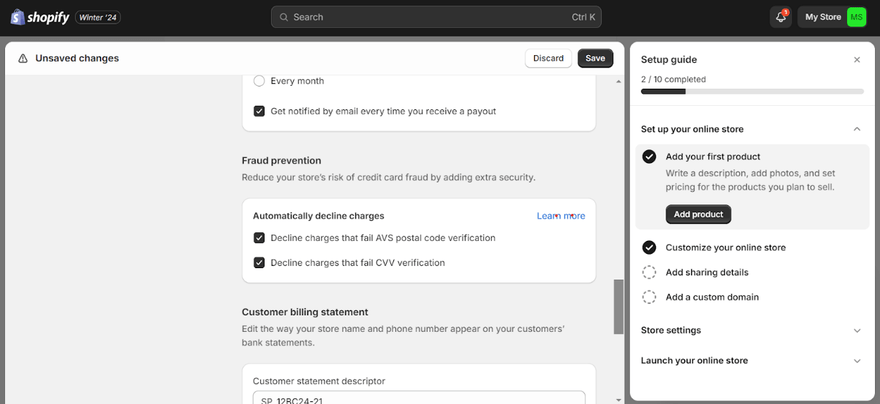Viewport: 880px width, 404px height.
Task: Open the My Store account menu
Action: click(x=833, y=17)
